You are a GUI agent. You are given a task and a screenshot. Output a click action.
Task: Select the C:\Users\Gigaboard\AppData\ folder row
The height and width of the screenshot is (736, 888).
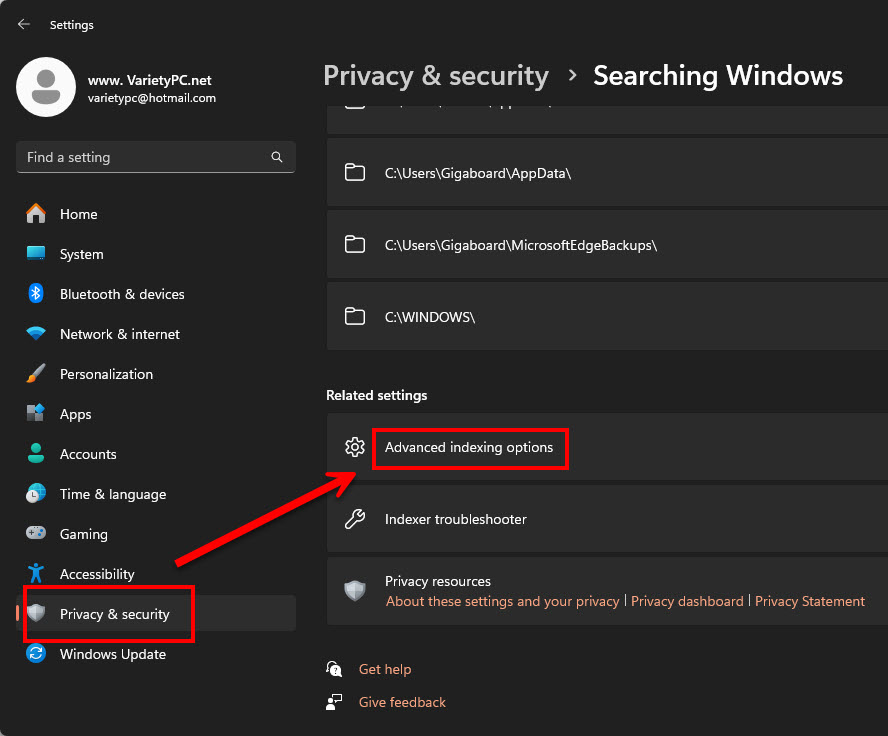click(607, 173)
